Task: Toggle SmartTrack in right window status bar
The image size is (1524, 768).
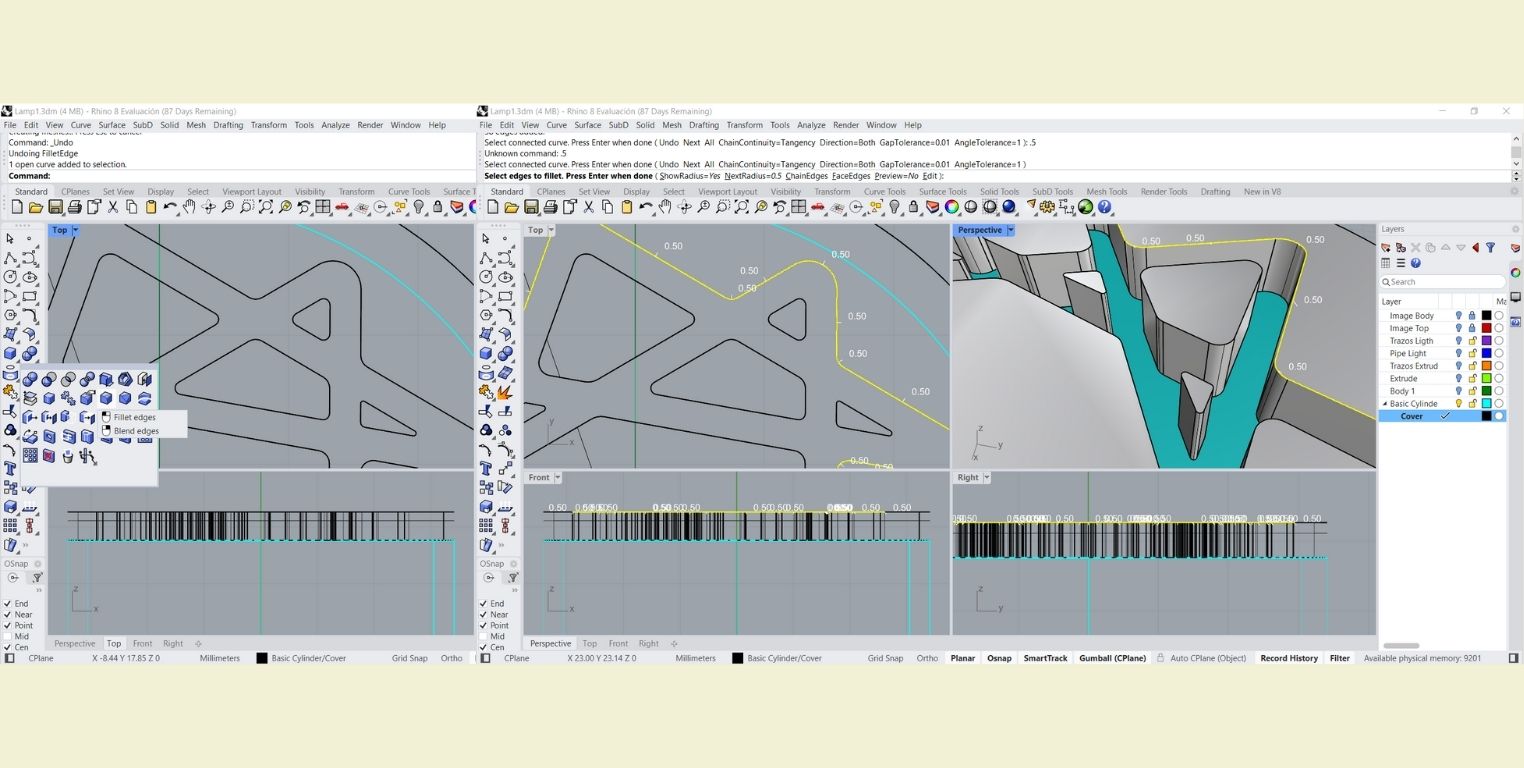Action: click(1045, 658)
